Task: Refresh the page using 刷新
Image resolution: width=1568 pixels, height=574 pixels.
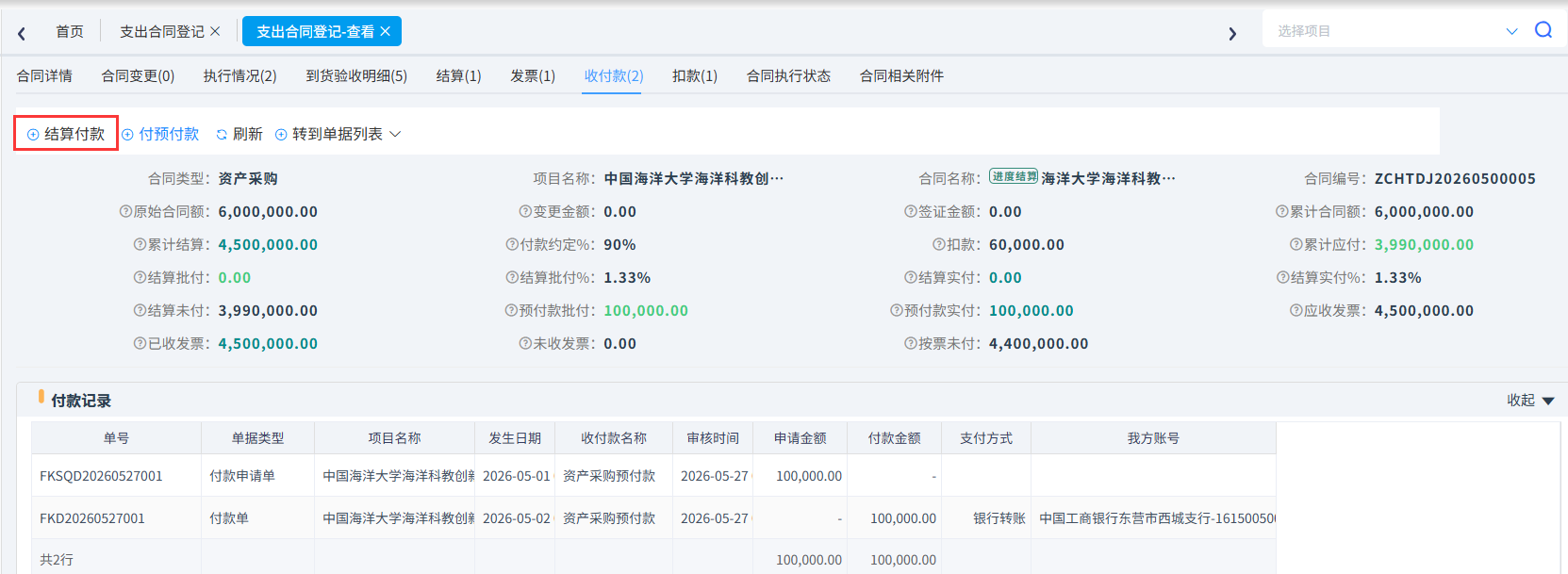Action: point(239,134)
